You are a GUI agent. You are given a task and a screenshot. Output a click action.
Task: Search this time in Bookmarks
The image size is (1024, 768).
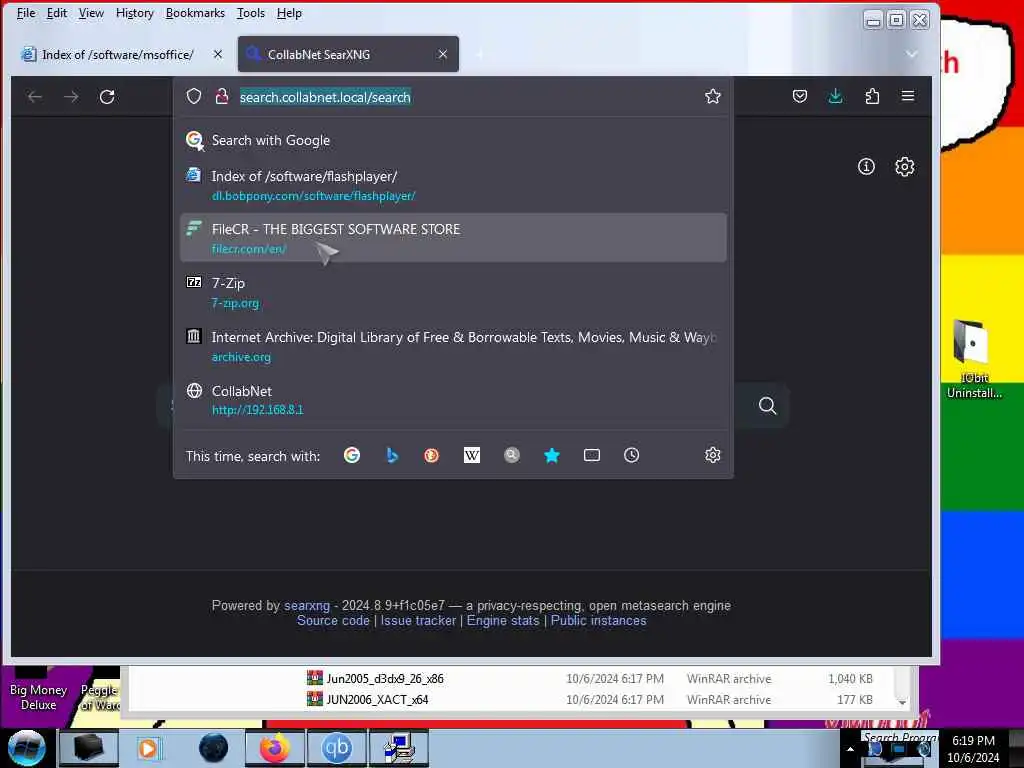click(x=552, y=455)
